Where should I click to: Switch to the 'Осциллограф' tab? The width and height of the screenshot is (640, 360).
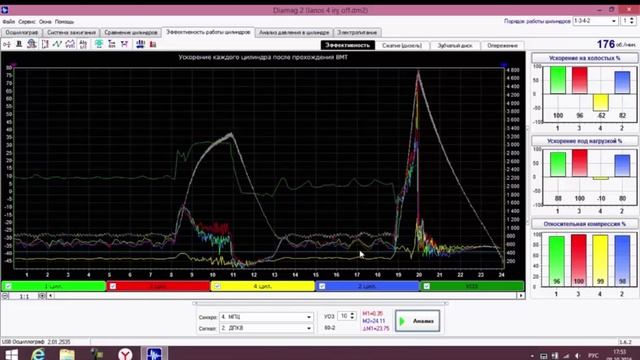22,32
